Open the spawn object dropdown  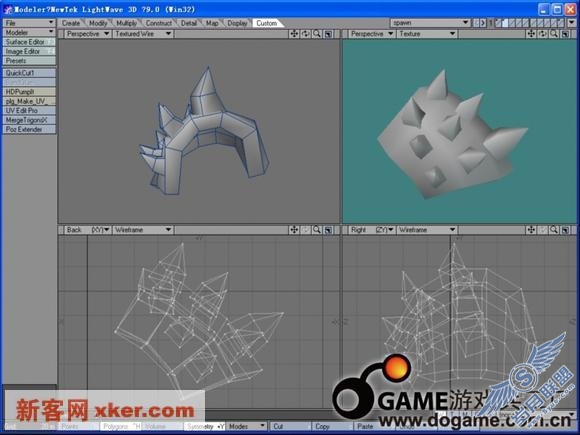click(x=430, y=23)
